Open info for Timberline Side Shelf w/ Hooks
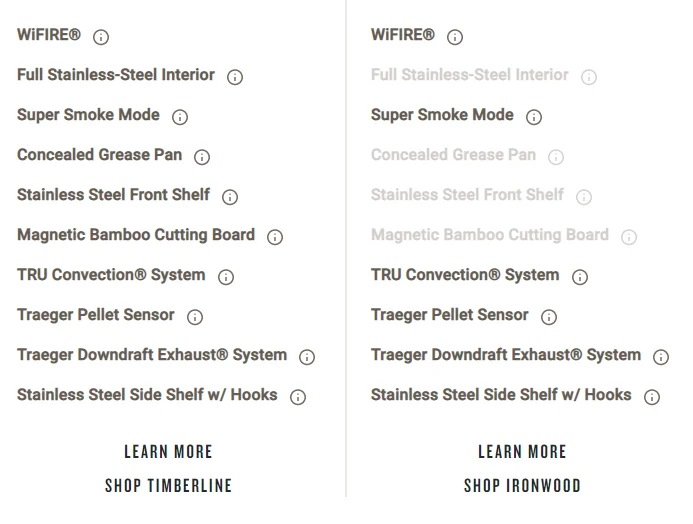Image resolution: width=693 pixels, height=524 pixels. click(x=298, y=397)
